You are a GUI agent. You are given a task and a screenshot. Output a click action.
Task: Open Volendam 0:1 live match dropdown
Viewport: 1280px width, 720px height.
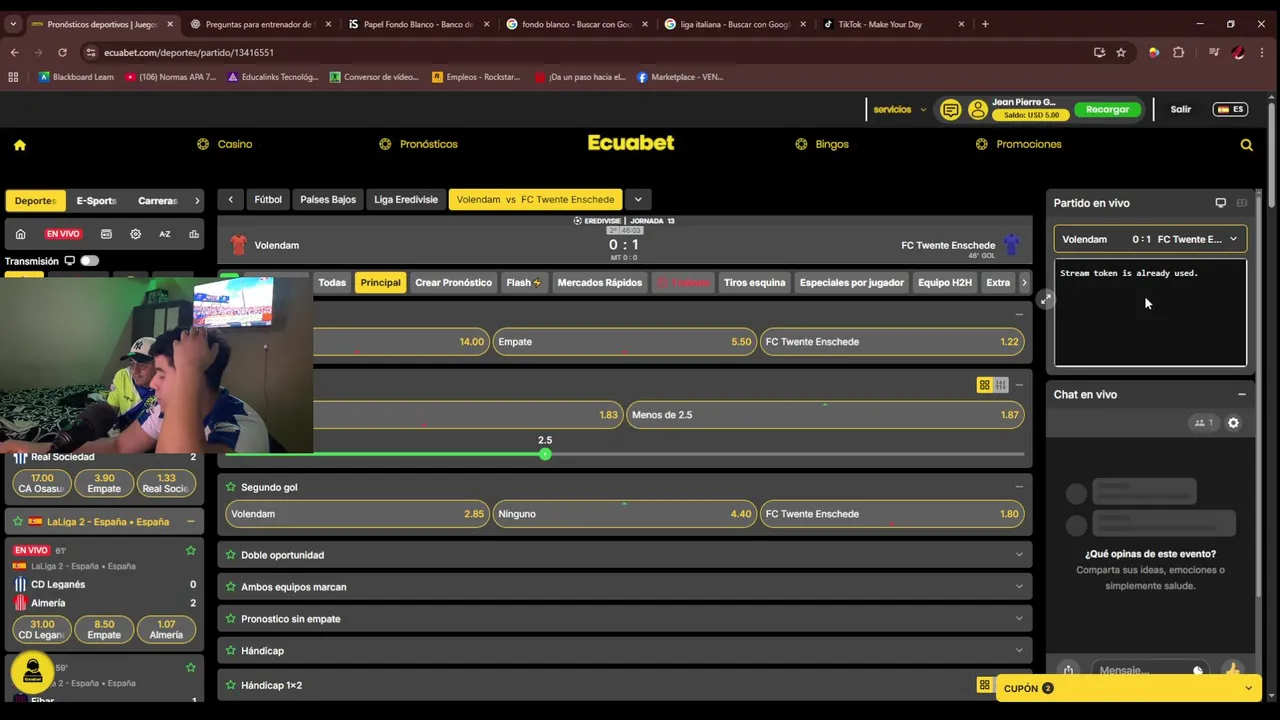point(1150,240)
